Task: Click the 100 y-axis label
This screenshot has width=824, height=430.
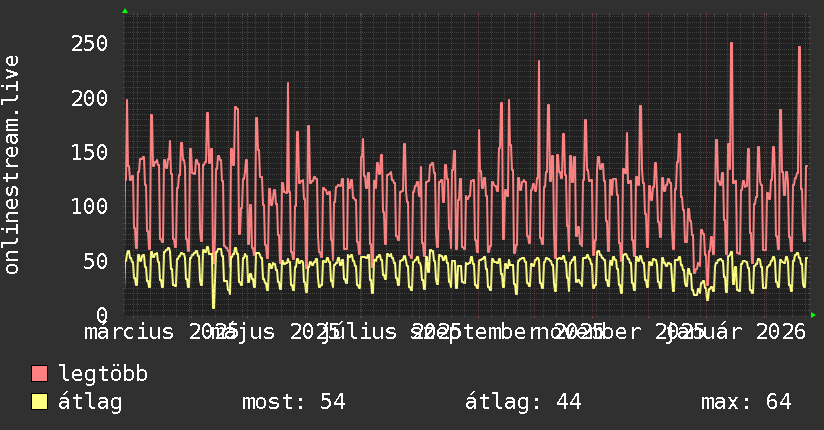Action: tap(89, 206)
